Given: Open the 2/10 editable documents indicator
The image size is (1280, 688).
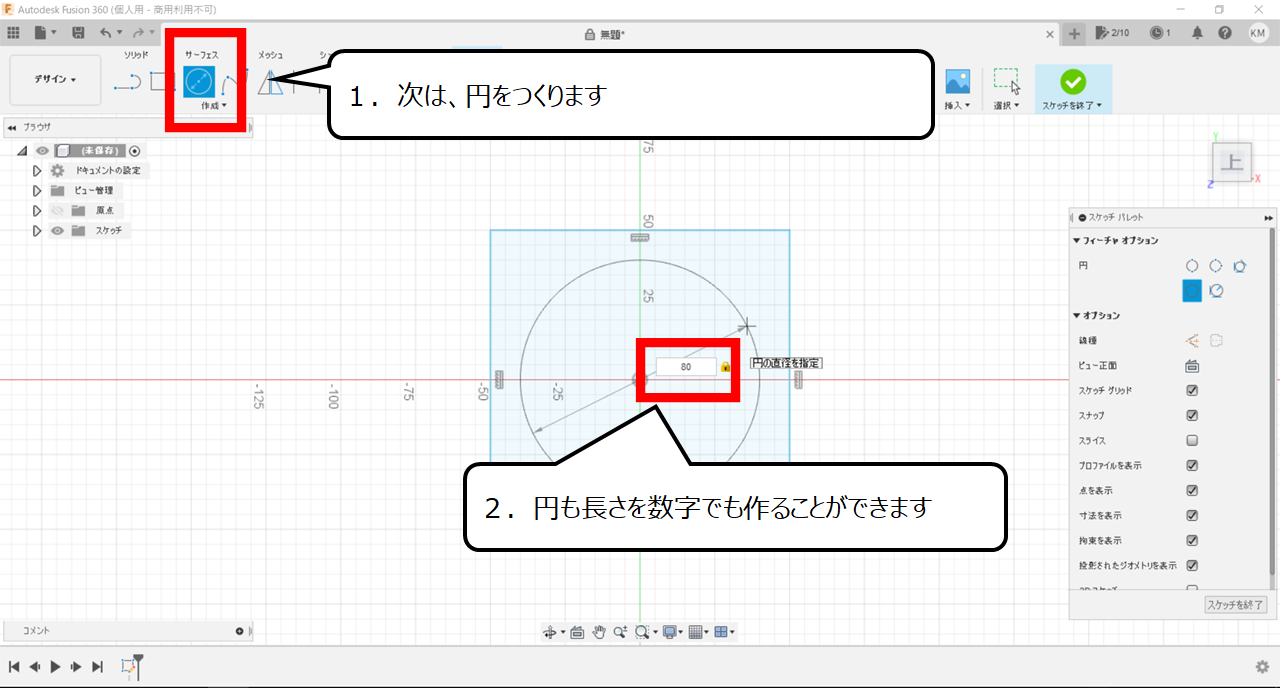Looking at the screenshot, I should pyautogui.click(x=1112, y=33).
